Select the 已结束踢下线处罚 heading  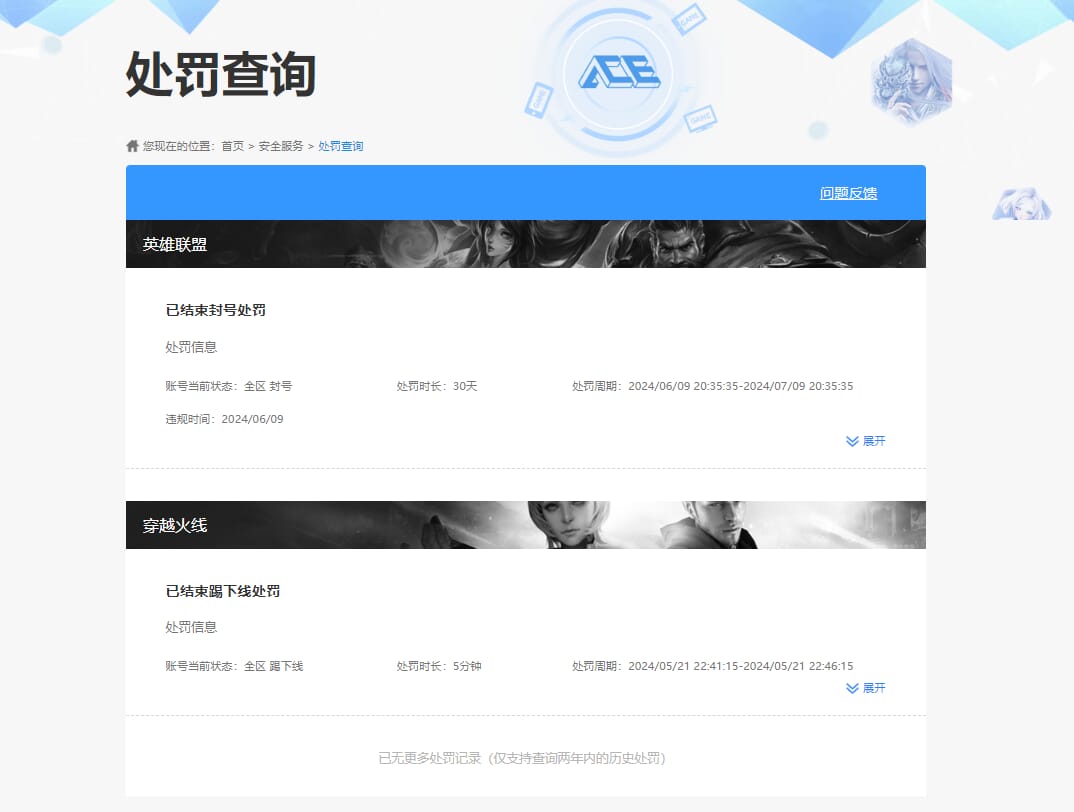(x=223, y=591)
